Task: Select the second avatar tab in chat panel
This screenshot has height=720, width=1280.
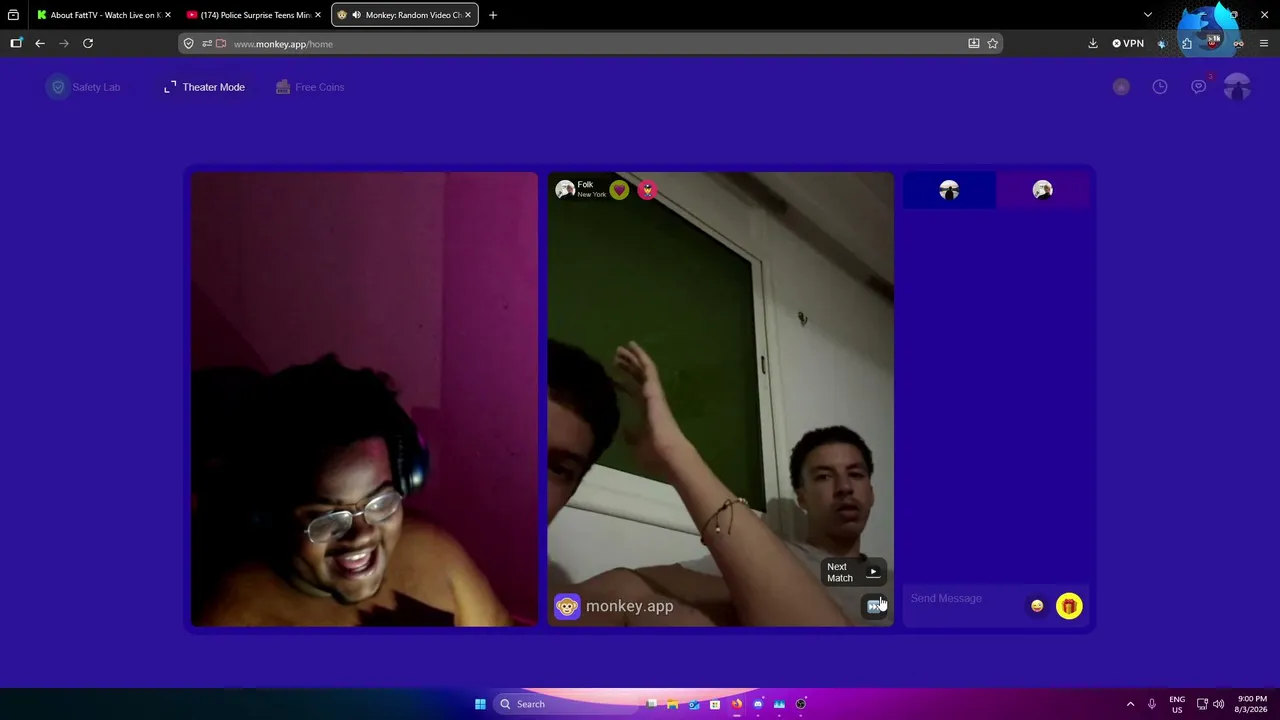Action: click(1042, 190)
